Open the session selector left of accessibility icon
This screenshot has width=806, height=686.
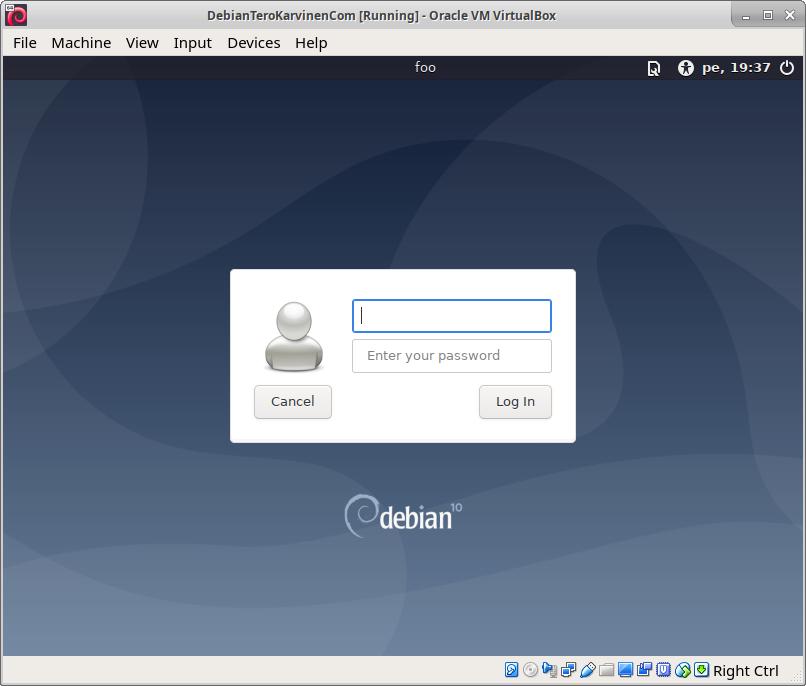pyautogui.click(x=653, y=68)
